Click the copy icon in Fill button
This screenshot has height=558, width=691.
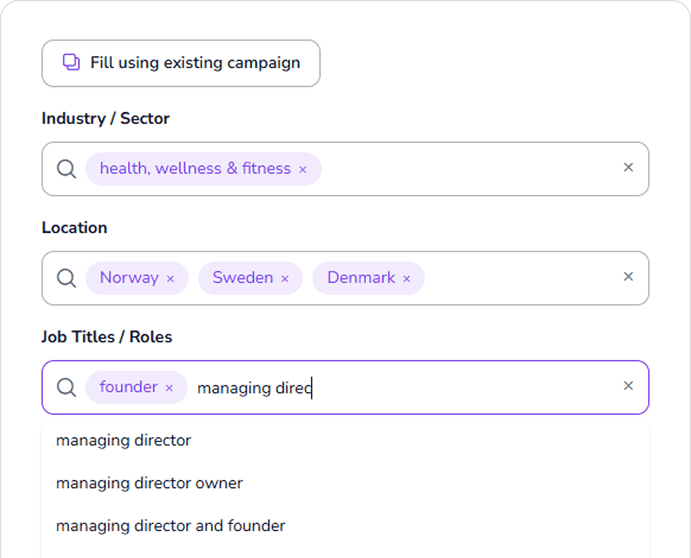[71, 62]
